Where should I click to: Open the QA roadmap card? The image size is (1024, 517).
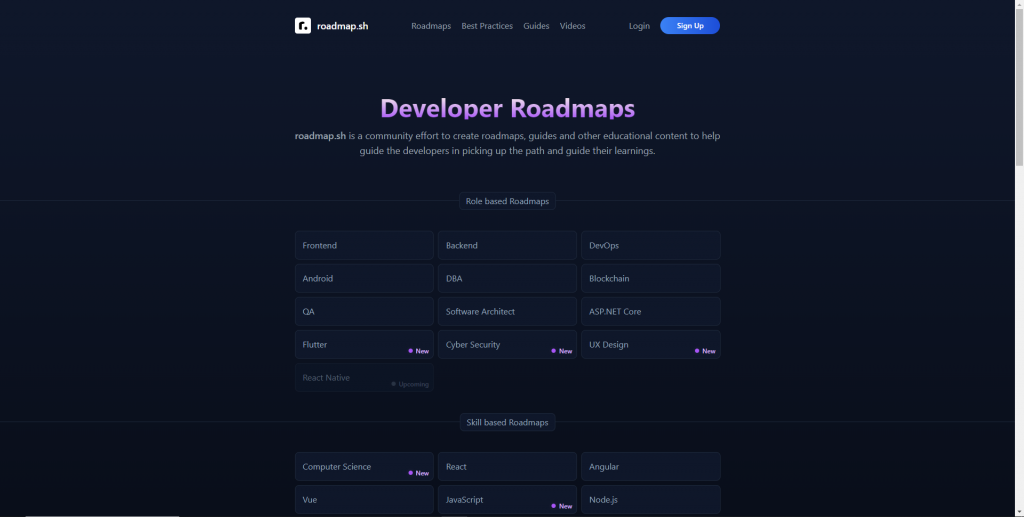click(x=364, y=311)
